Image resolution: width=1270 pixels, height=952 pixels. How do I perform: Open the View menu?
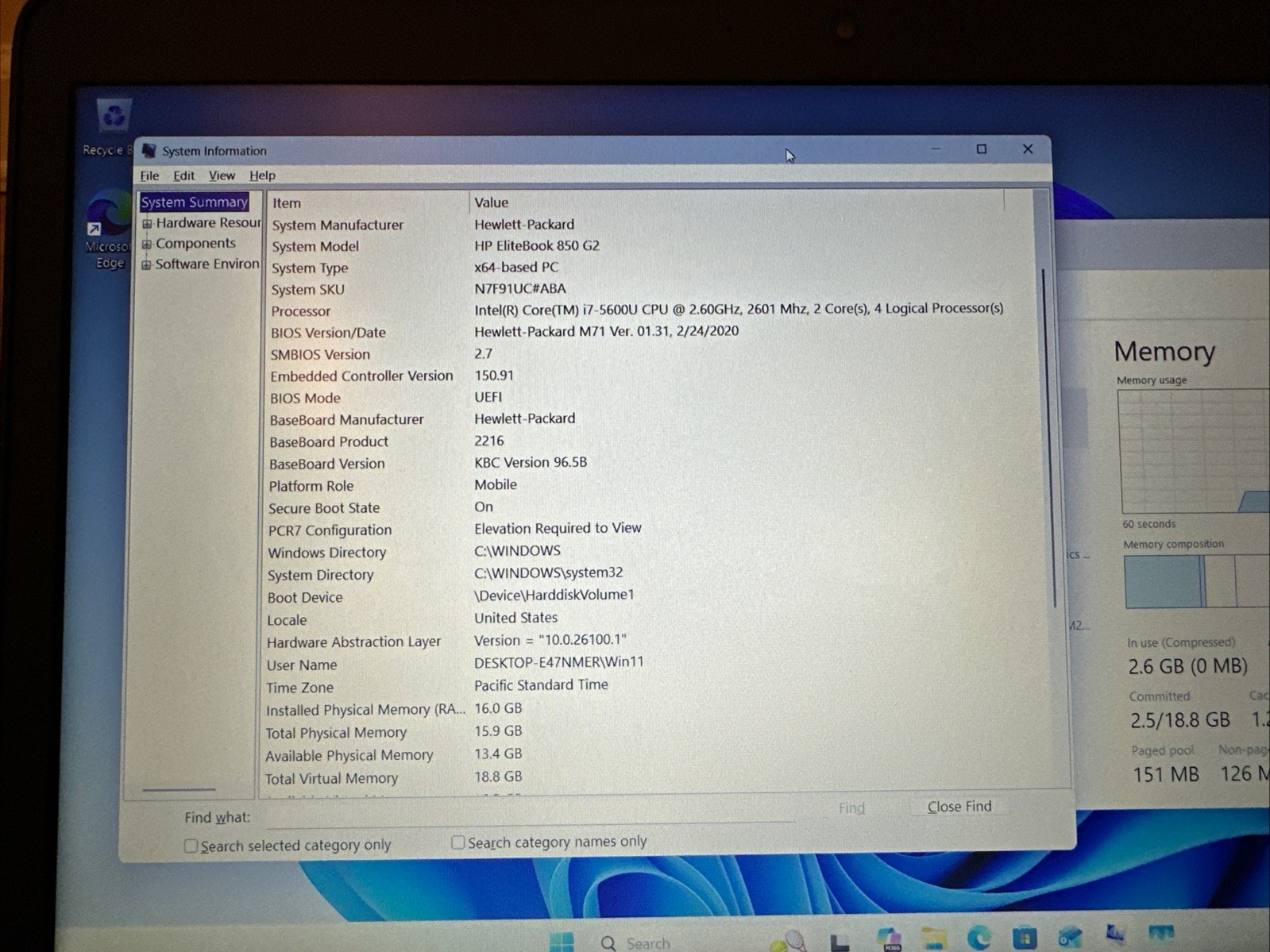(222, 175)
